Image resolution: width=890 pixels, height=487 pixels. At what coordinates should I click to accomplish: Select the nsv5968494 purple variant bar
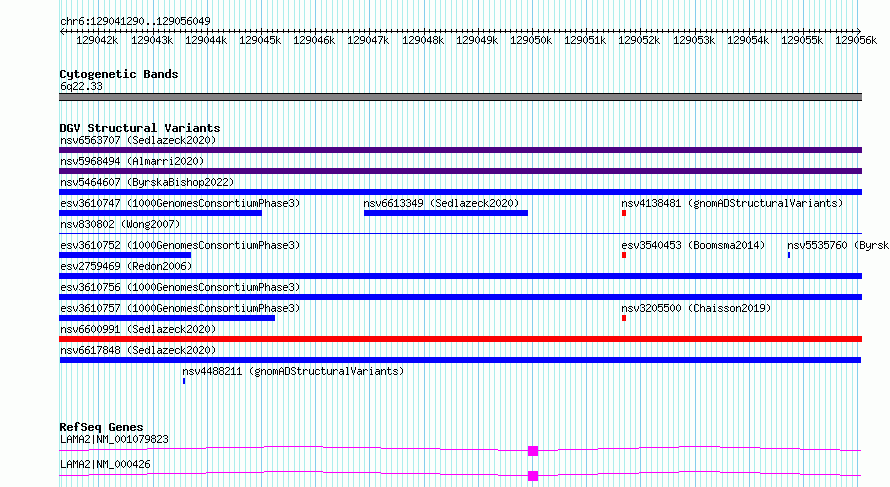coord(460,171)
